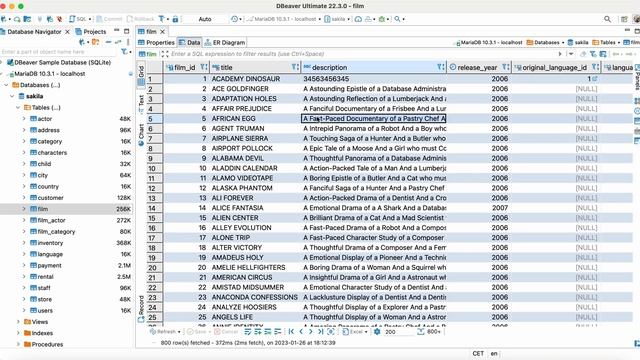Toggle Record mode side tab
The height and width of the screenshot is (360, 640).
[x=141, y=309]
